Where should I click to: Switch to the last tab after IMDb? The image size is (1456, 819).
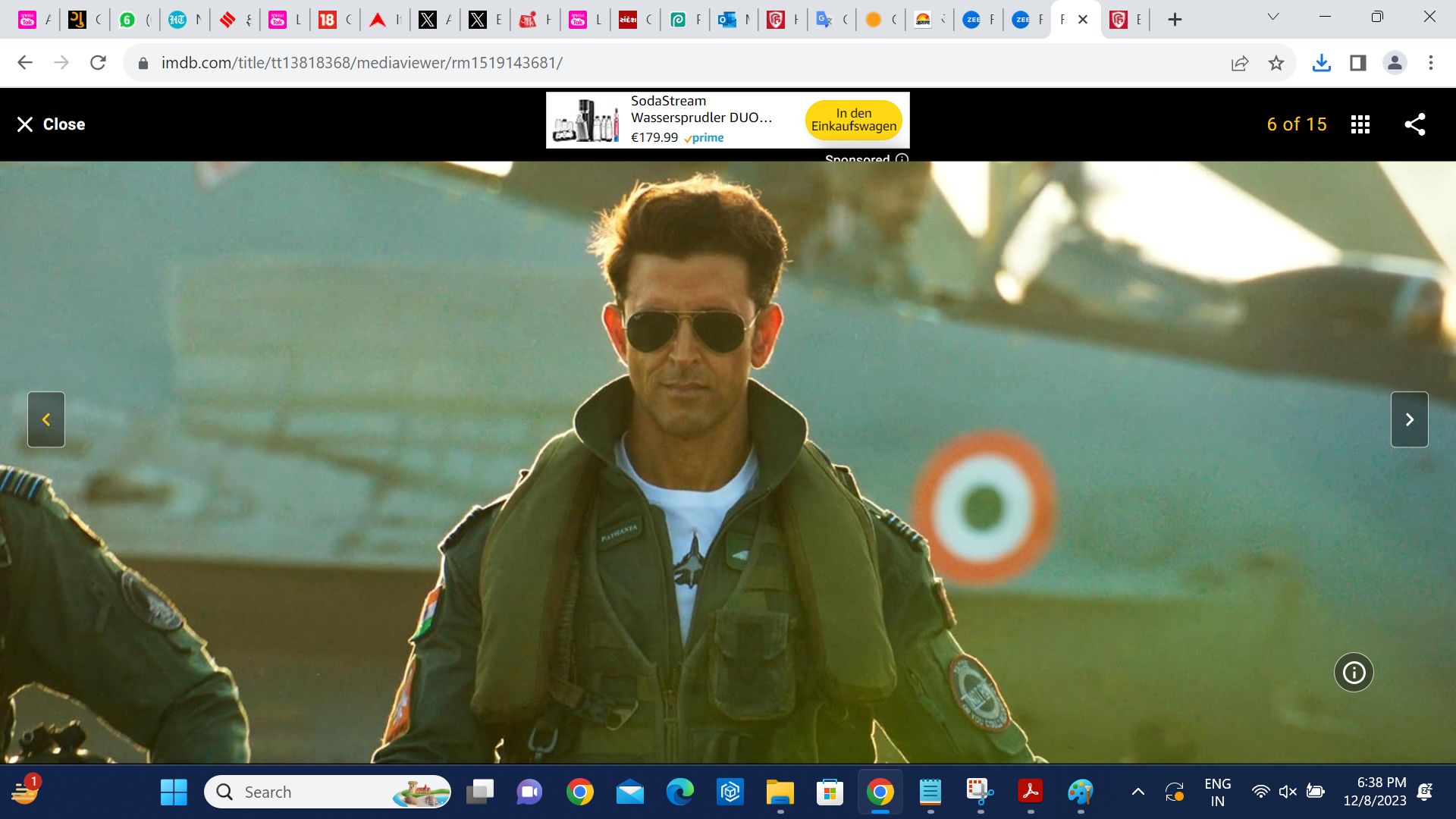(1127, 20)
